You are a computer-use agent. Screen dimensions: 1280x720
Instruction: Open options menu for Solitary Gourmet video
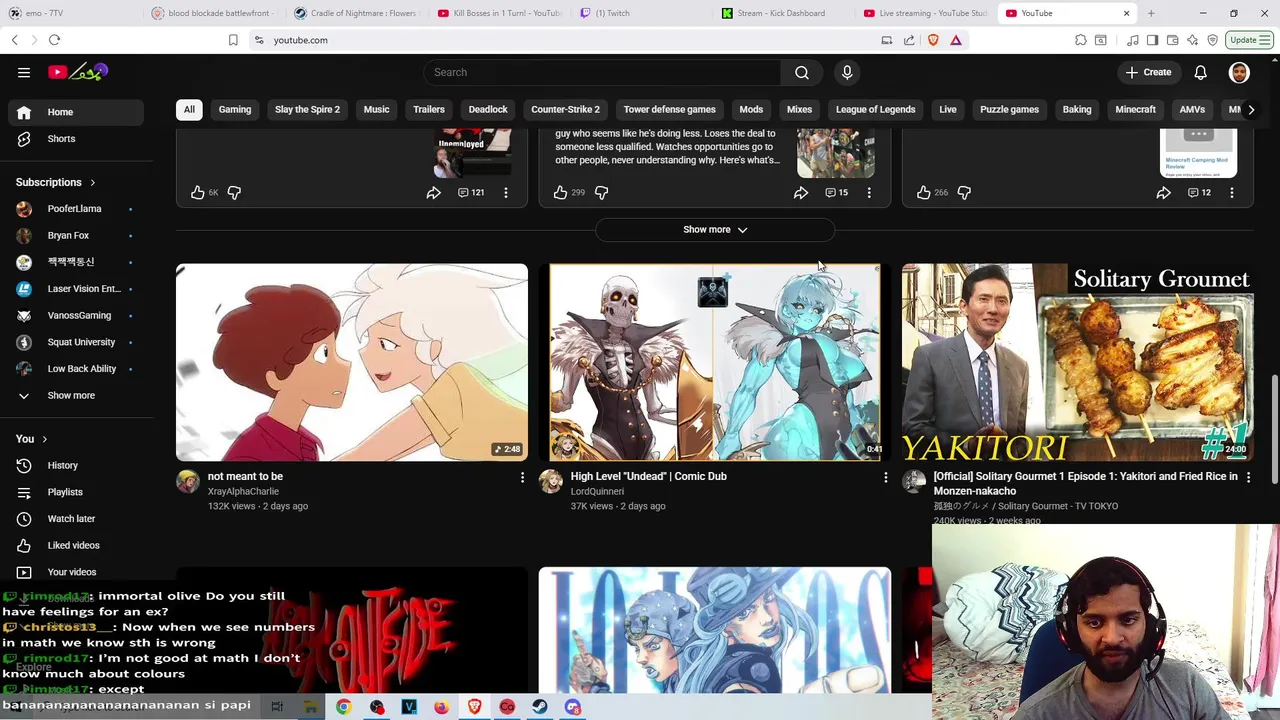point(1248,478)
